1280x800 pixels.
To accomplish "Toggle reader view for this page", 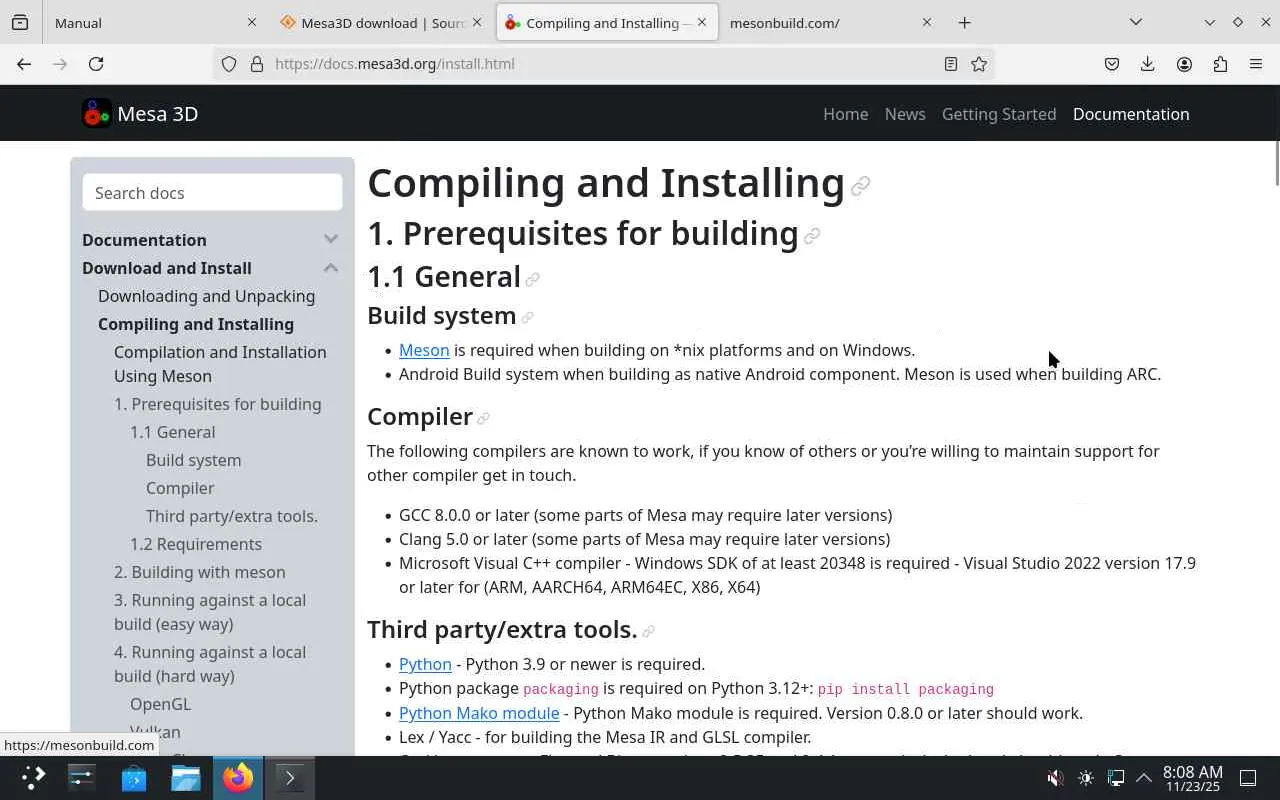I will tap(951, 64).
